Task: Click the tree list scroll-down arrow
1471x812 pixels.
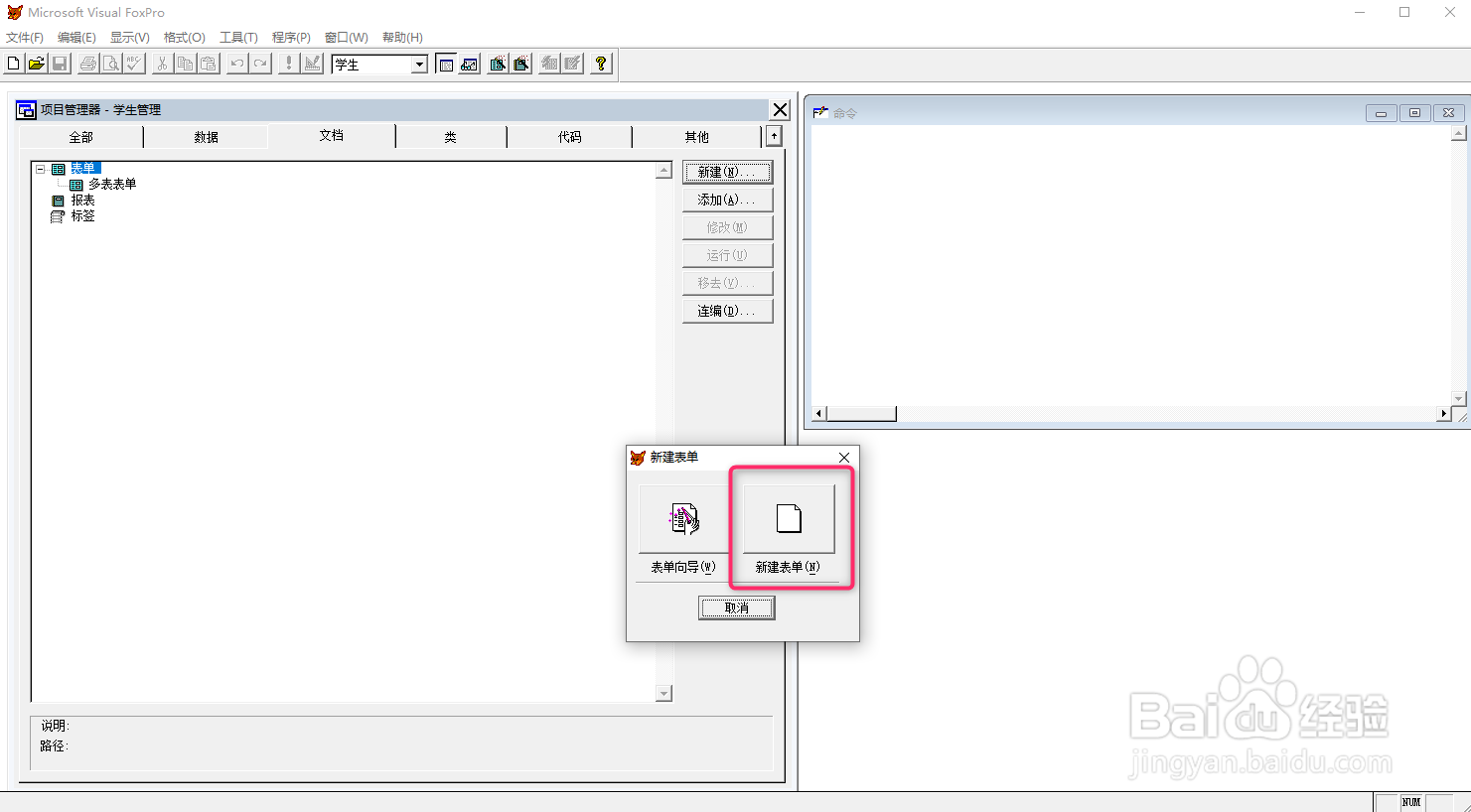Action: [664, 694]
